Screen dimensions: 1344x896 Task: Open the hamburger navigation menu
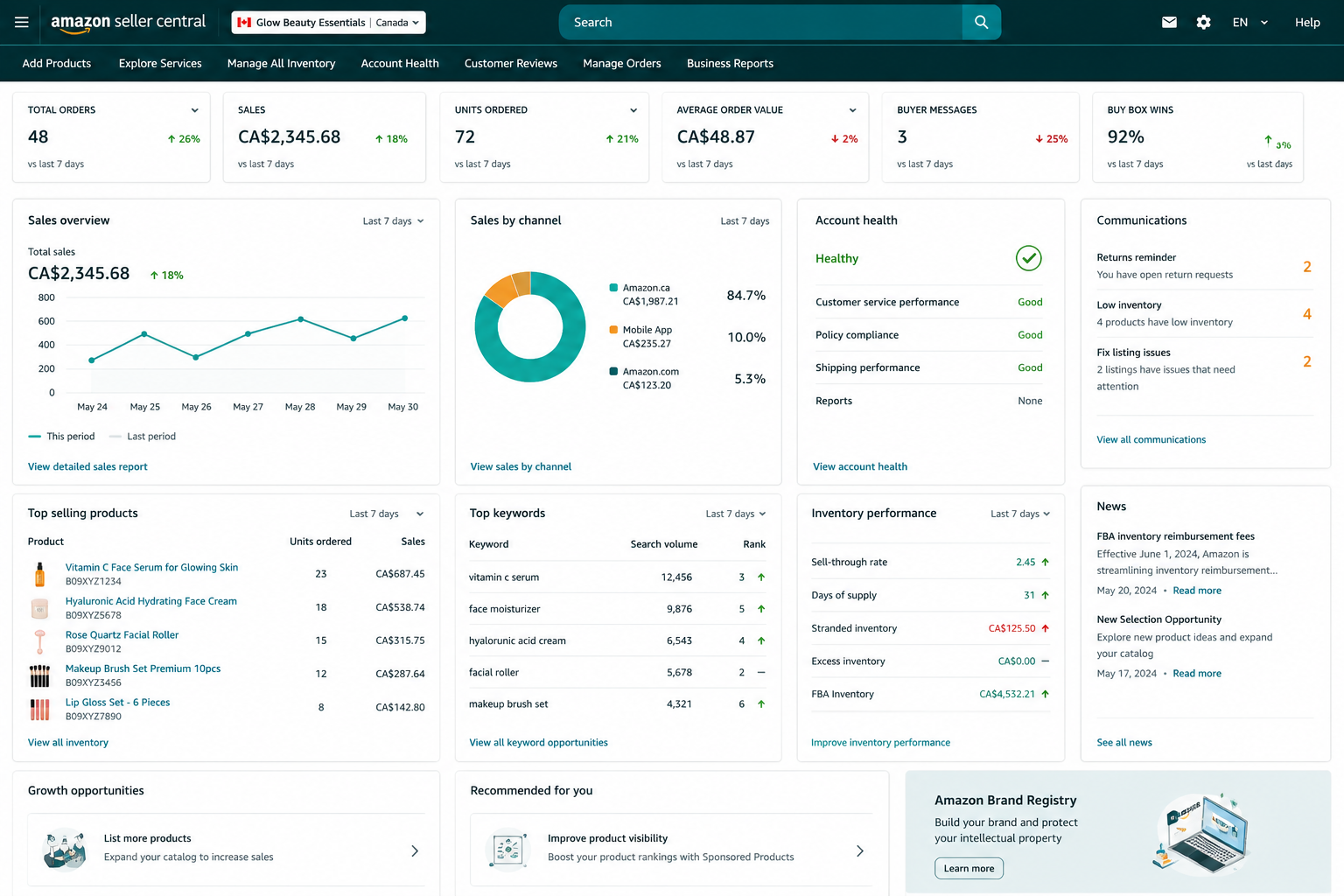click(x=22, y=22)
